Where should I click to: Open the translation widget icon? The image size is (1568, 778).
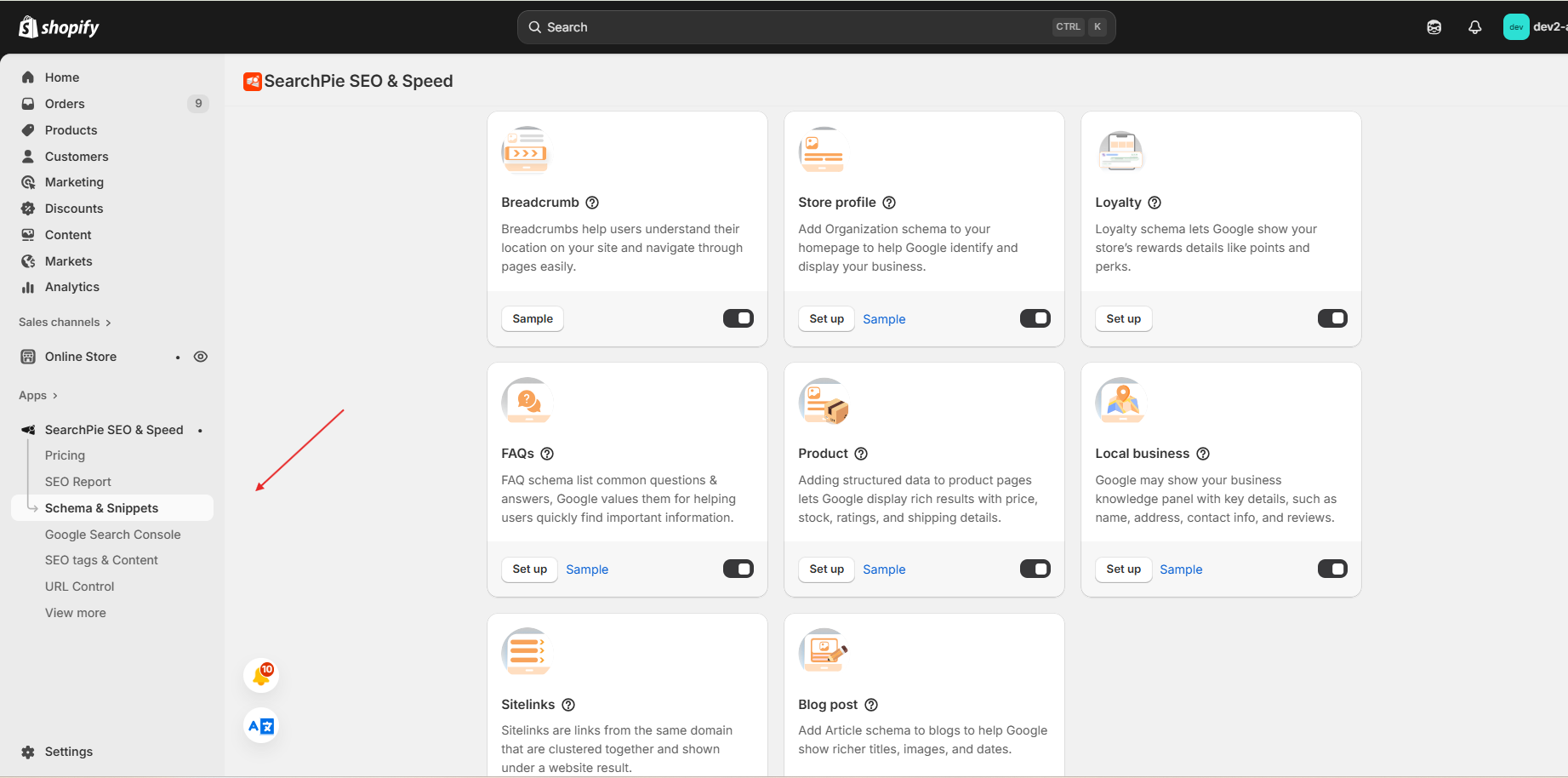pos(260,725)
